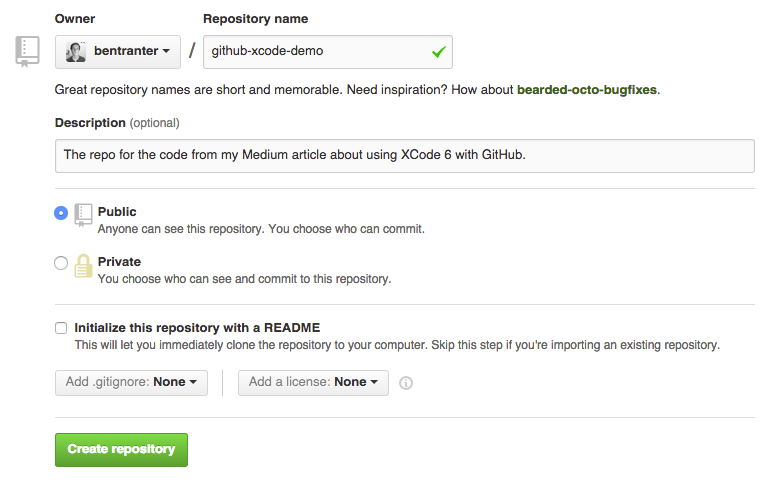Image resolution: width=769 pixels, height=482 pixels.
Task: Open the Owner dropdown bentranter
Action: [x=118, y=51]
